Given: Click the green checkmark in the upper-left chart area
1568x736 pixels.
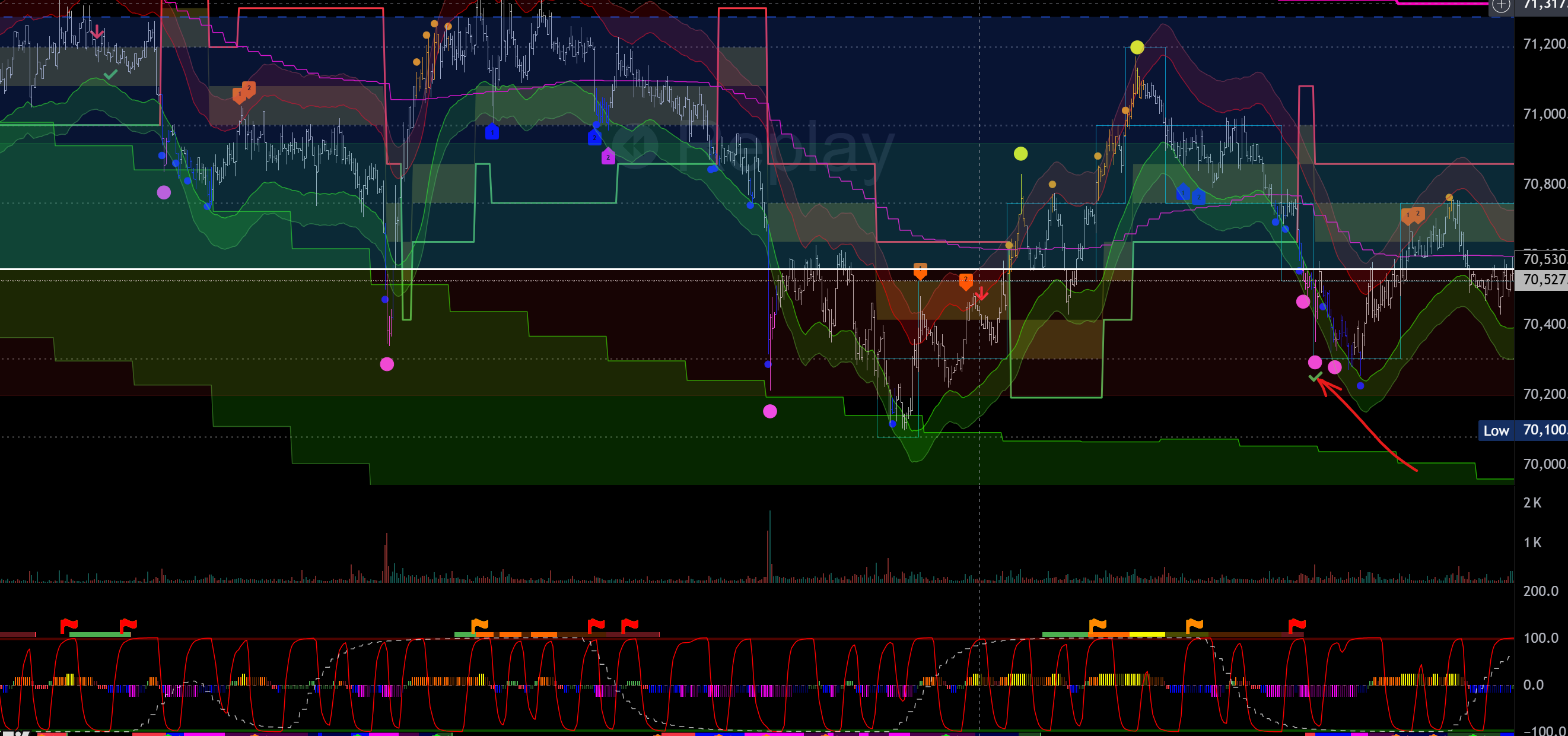Looking at the screenshot, I should coord(110,75).
